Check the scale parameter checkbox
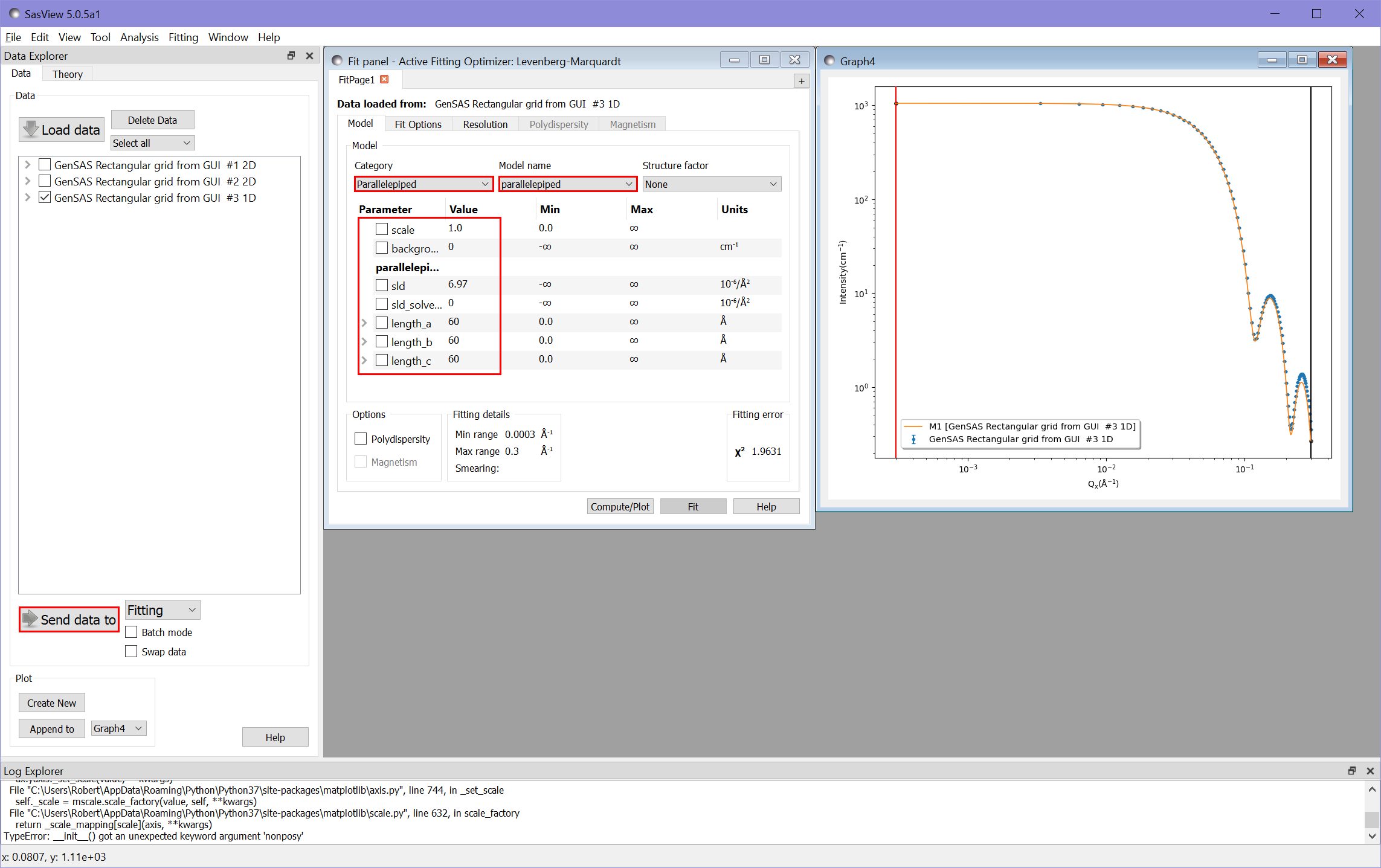Viewport: 1381px width, 868px height. [x=381, y=229]
